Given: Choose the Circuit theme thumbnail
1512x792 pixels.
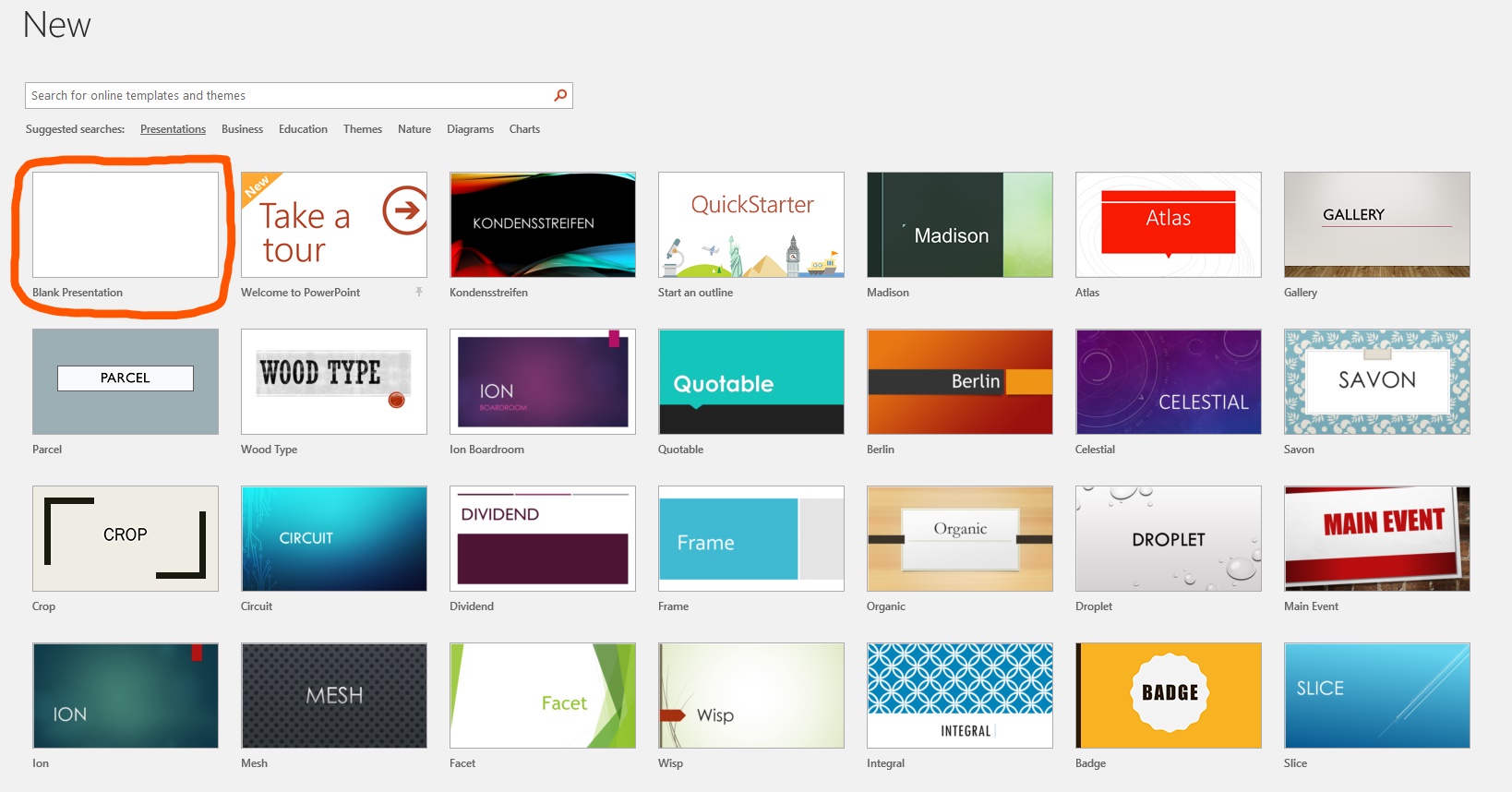Looking at the screenshot, I should pyautogui.click(x=334, y=538).
